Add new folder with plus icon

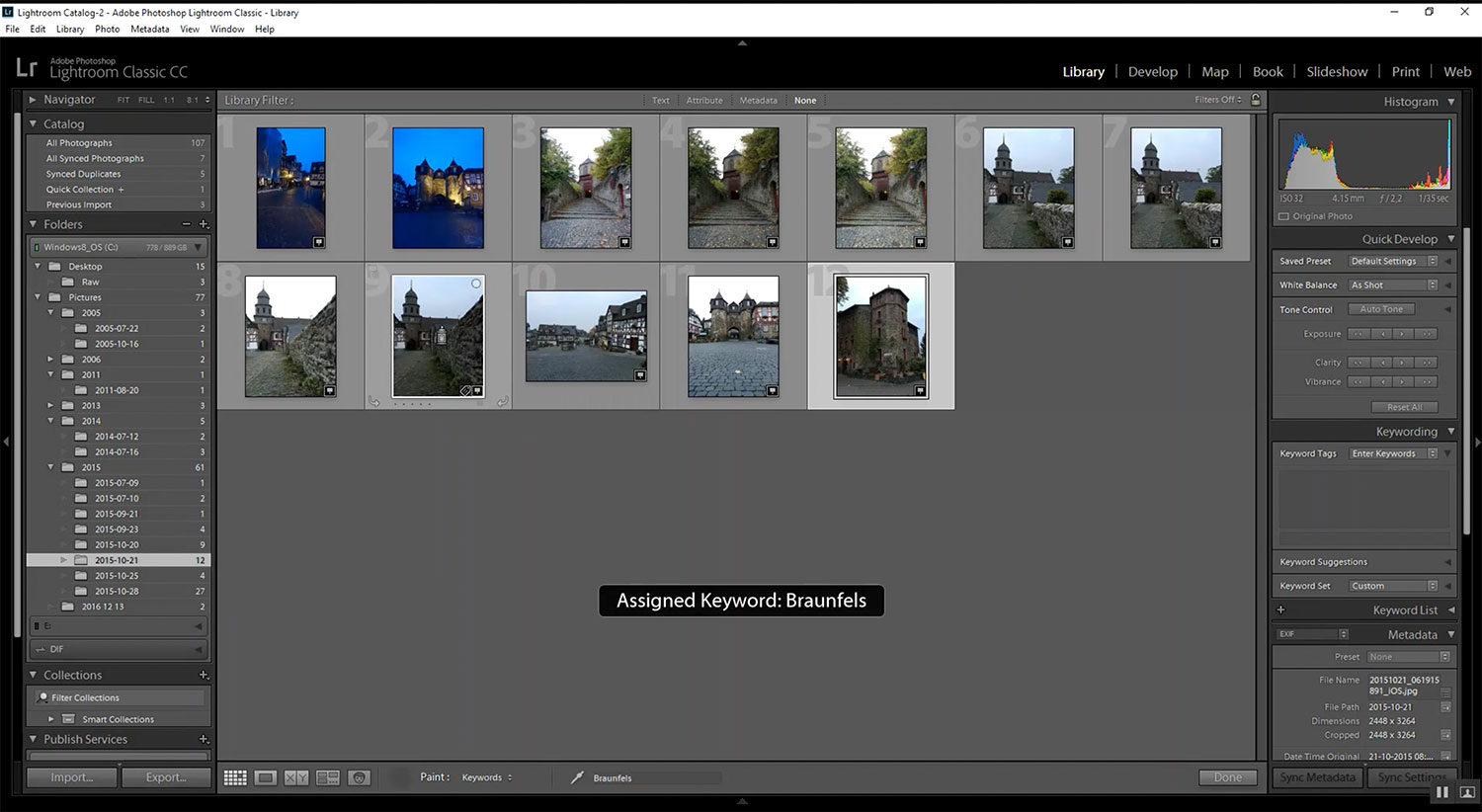pos(204,224)
